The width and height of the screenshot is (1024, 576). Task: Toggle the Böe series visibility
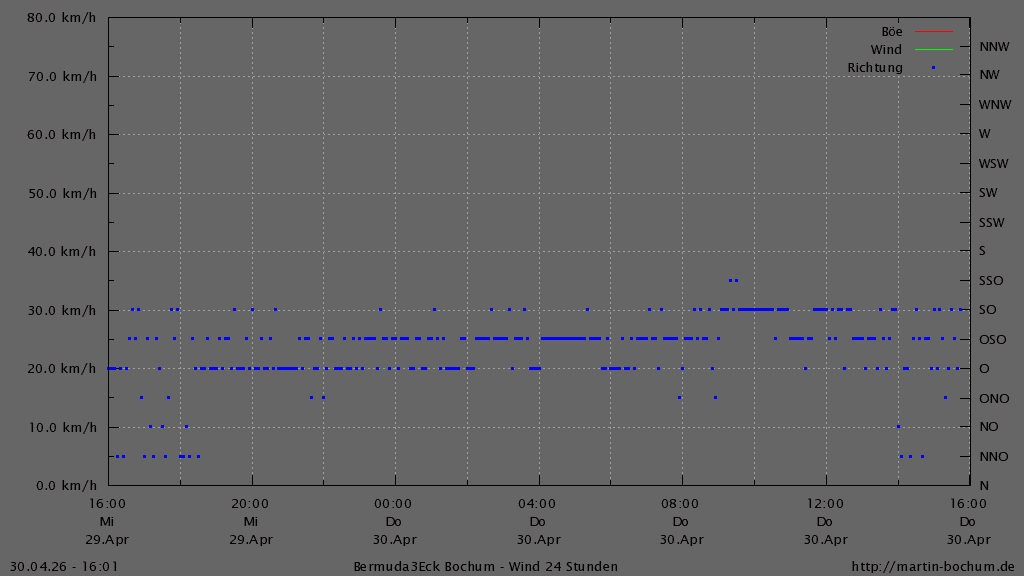coord(935,29)
